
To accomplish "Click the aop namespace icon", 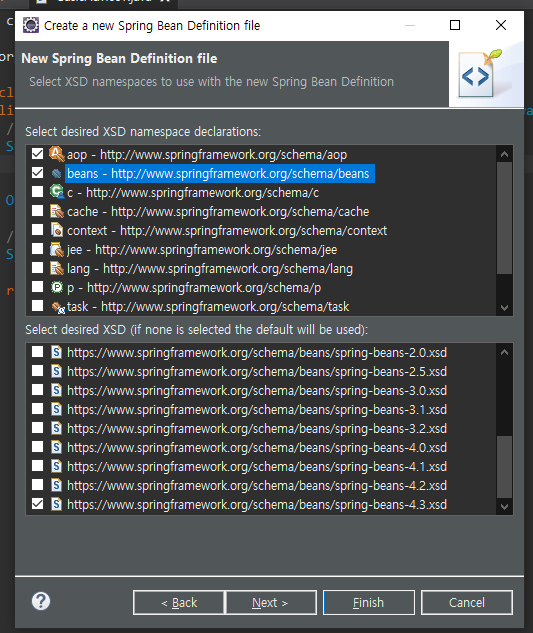I will (57, 154).
